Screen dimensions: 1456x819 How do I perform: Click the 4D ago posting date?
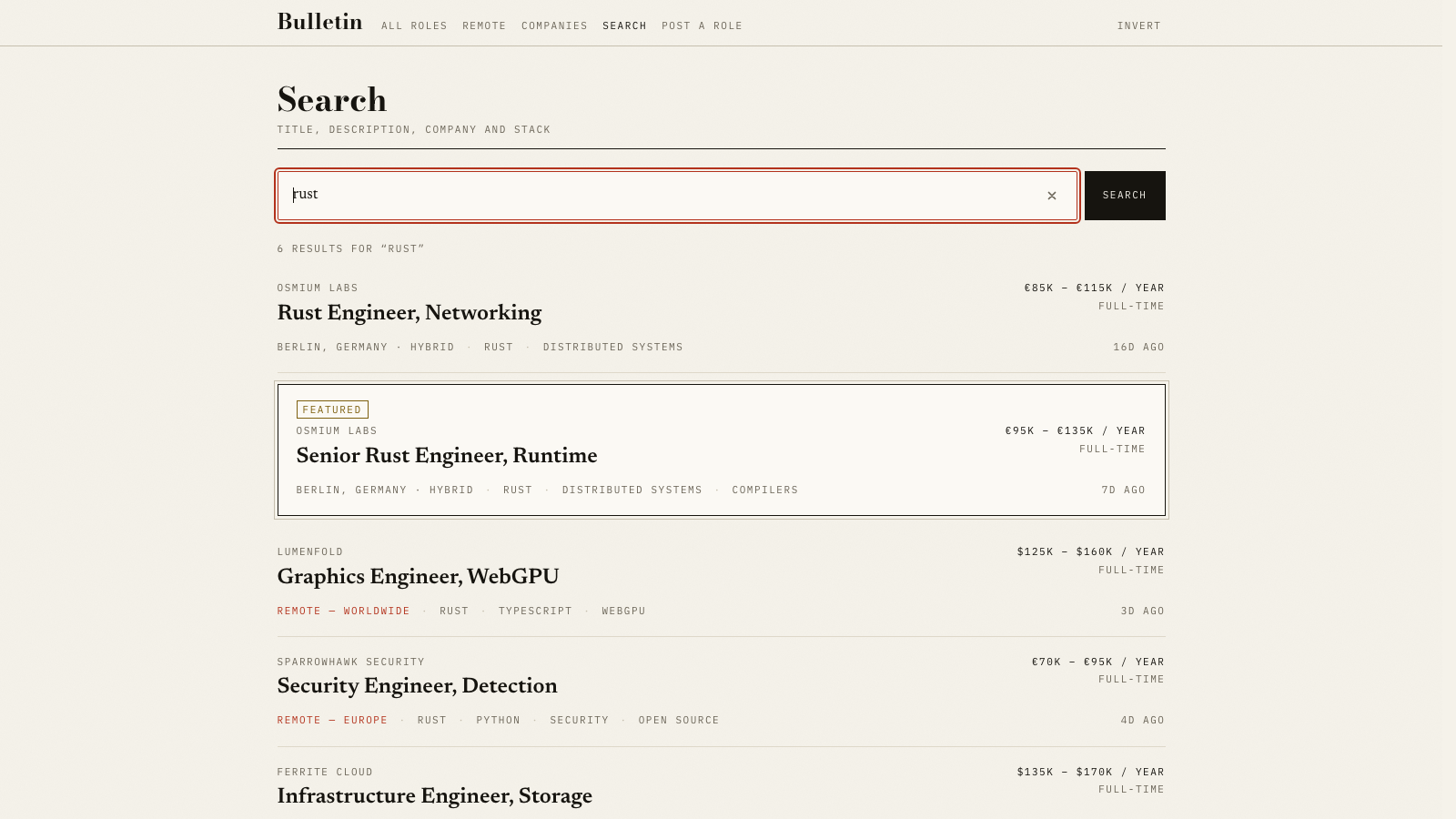pos(1143,721)
